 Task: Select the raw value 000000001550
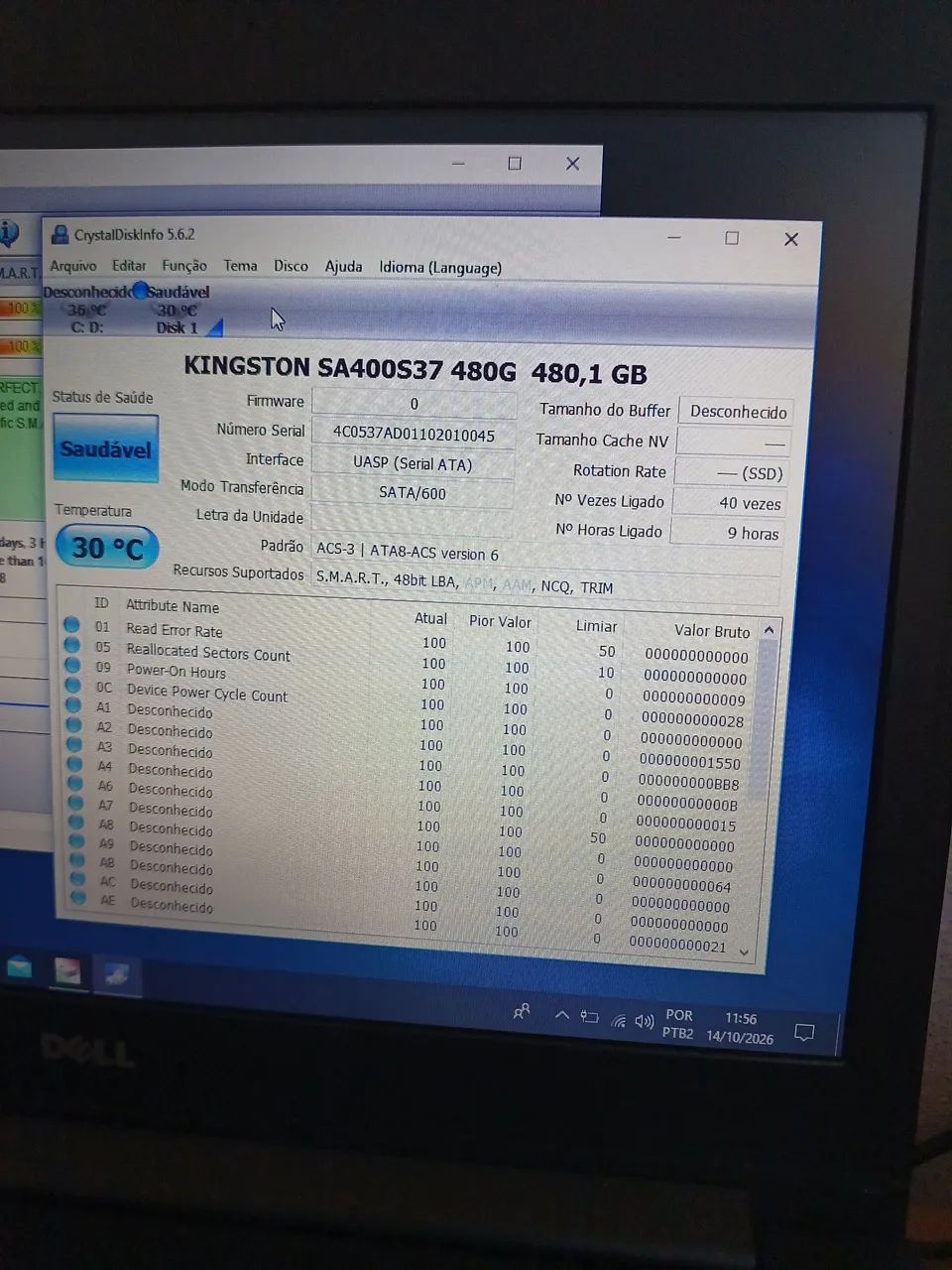[689, 763]
